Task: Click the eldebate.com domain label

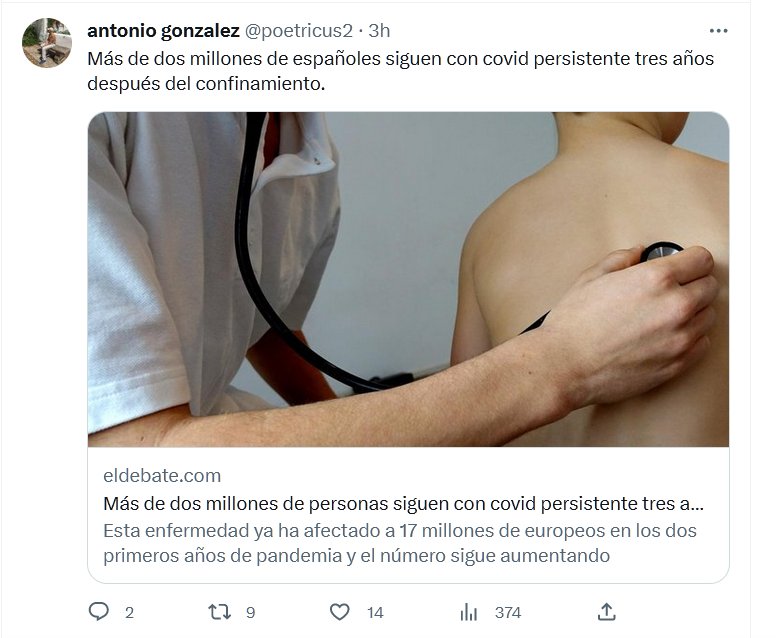Action: pyautogui.click(x=162, y=476)
